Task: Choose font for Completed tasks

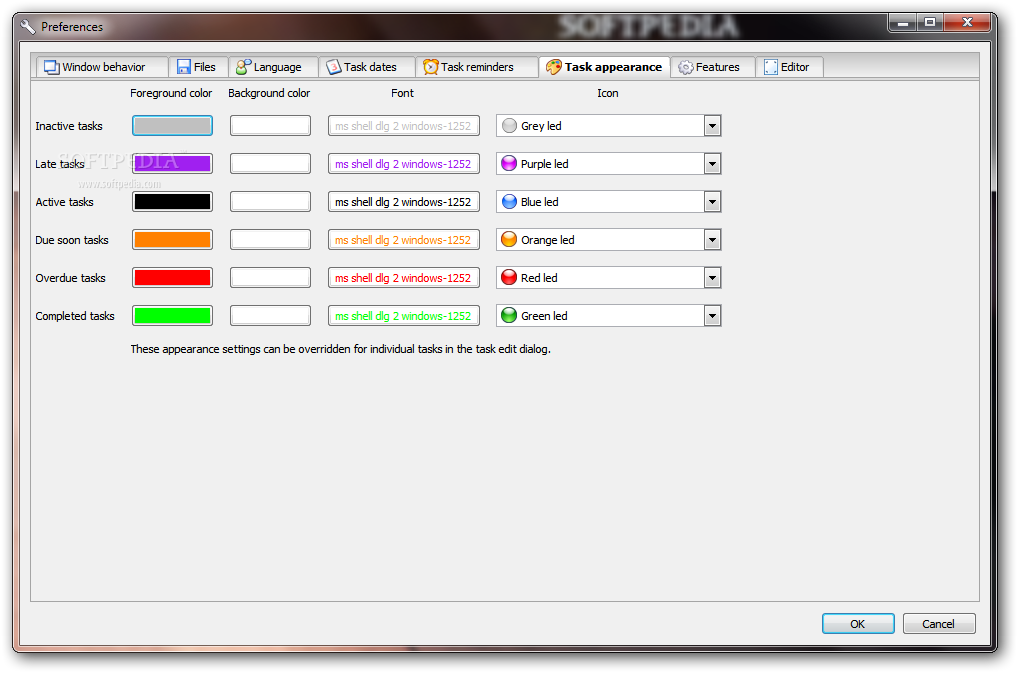Action: click(404, 316)
